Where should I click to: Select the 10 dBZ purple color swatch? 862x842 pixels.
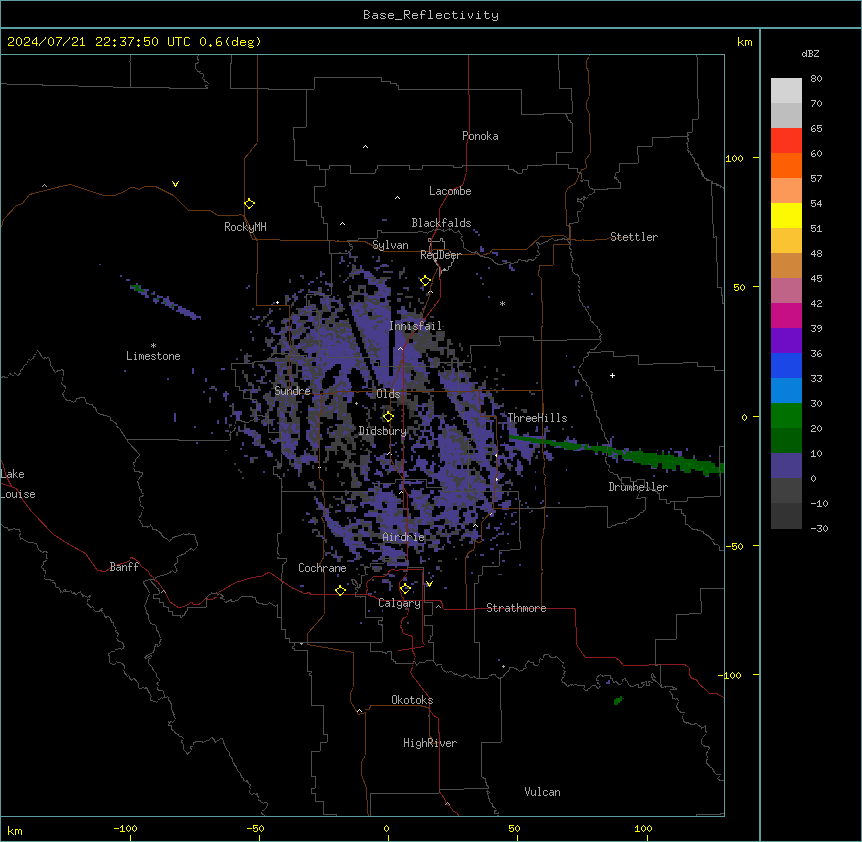786,466
